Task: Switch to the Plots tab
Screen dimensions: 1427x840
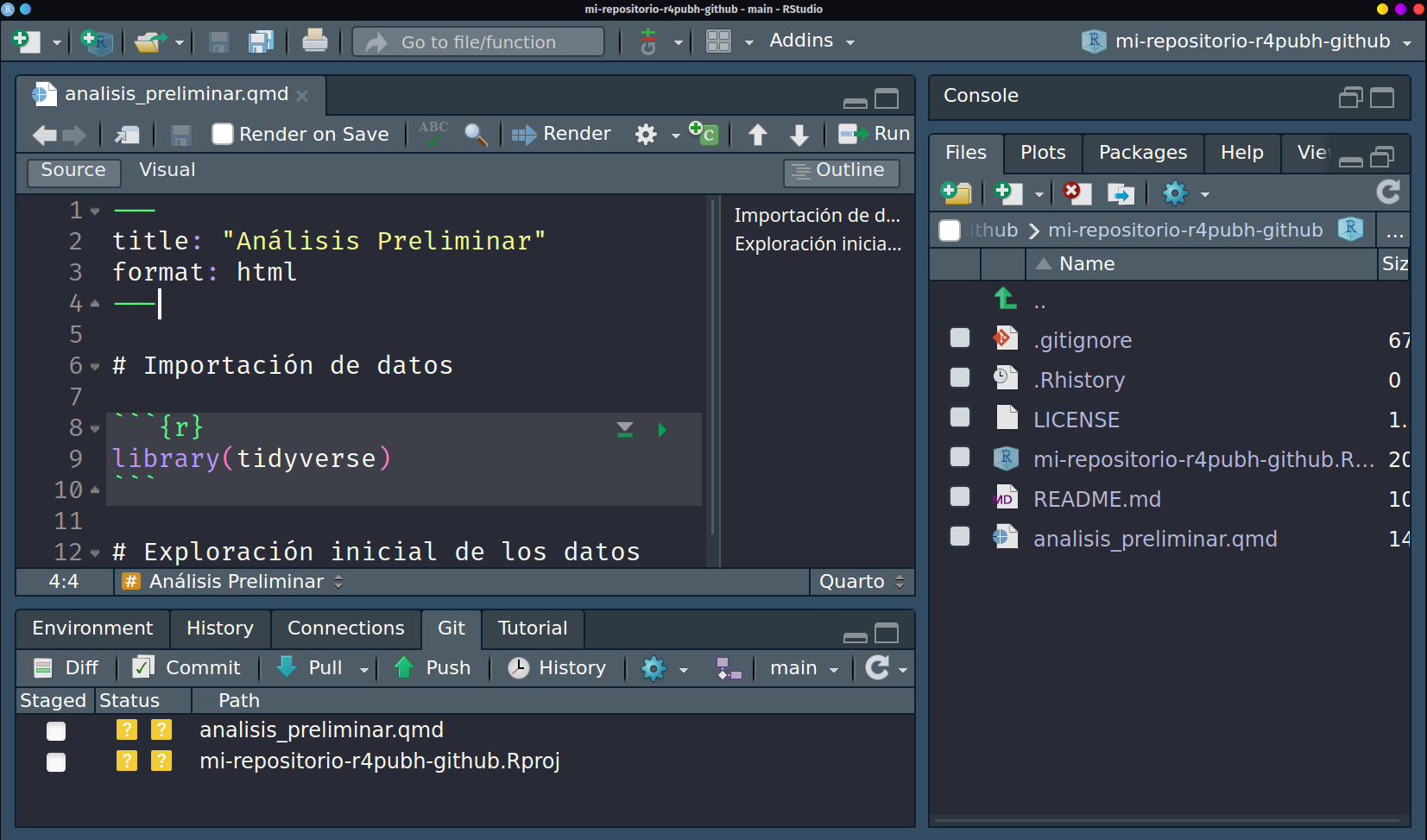Action: (x=1043, y=153)
